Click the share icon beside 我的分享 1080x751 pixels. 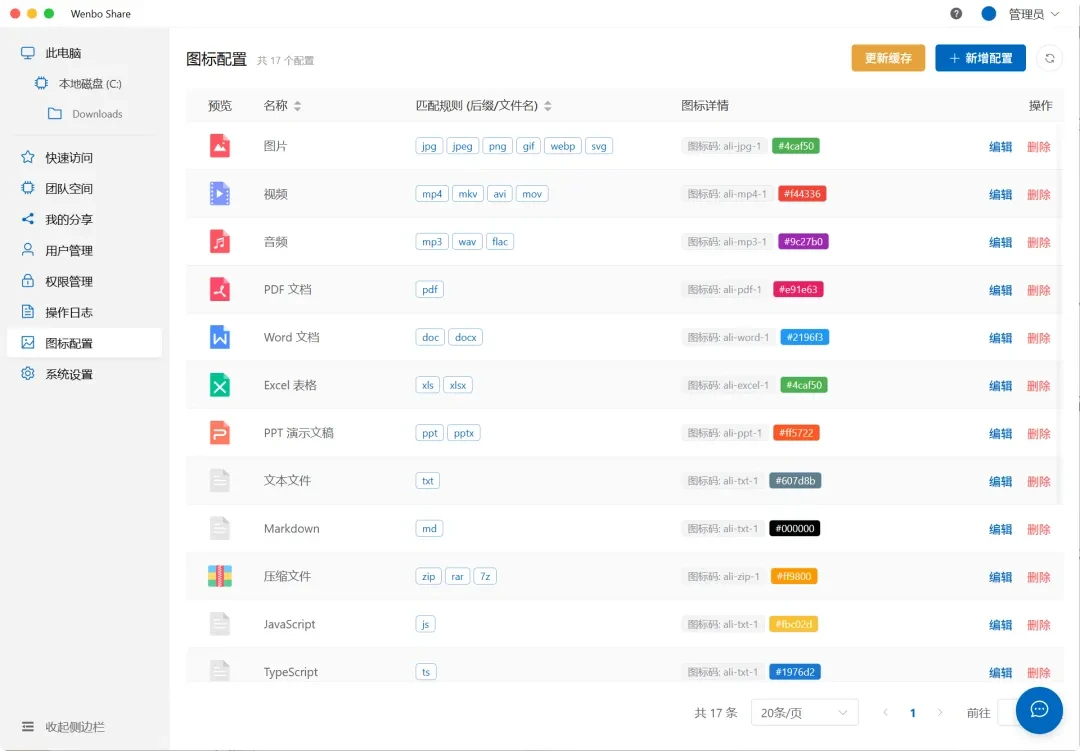(28, 219)
